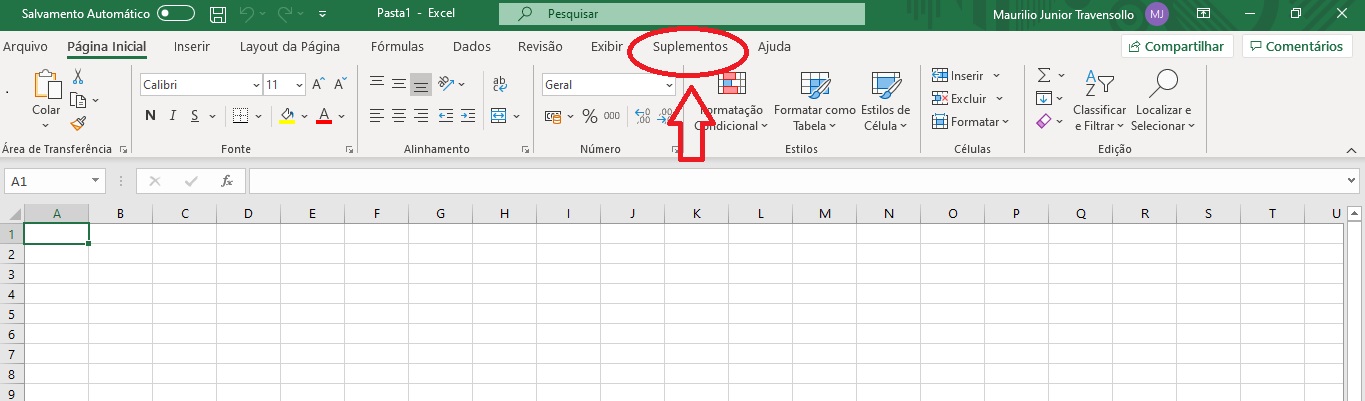This screenshot has width=1365, height=401.
Task: Click the Format Painter brush icon
Action: [78, 123]
